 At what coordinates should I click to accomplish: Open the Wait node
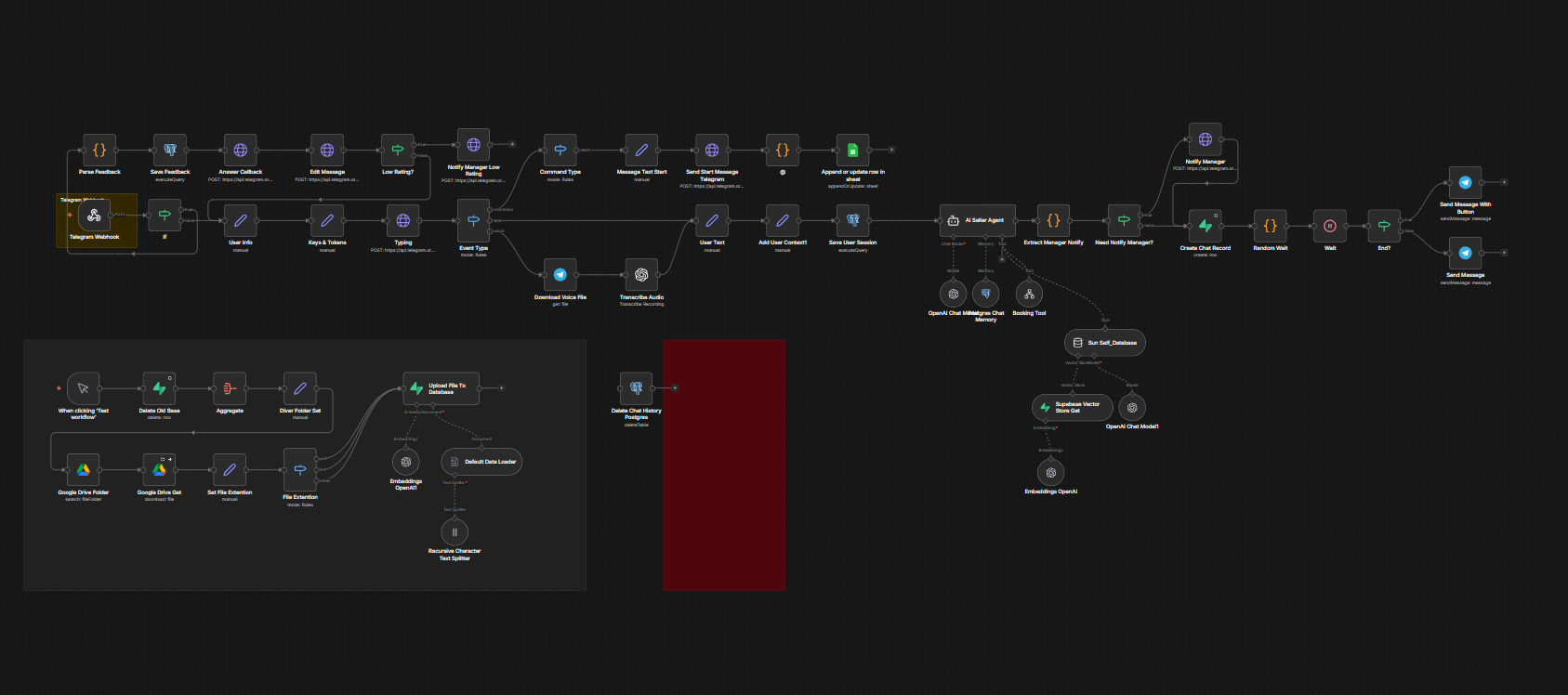coord(1330,226)
